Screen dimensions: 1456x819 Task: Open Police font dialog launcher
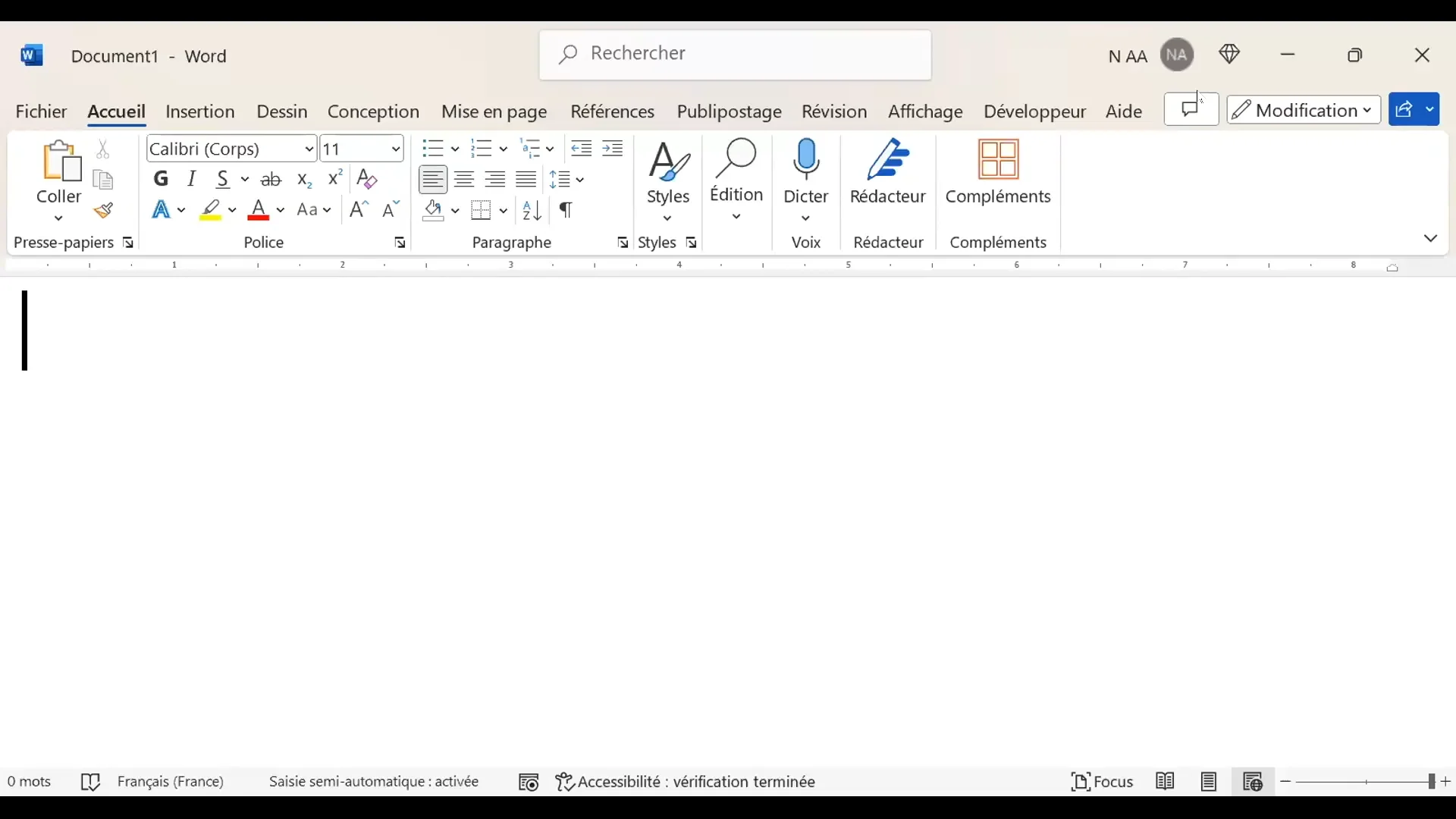(x=401, y=243)
